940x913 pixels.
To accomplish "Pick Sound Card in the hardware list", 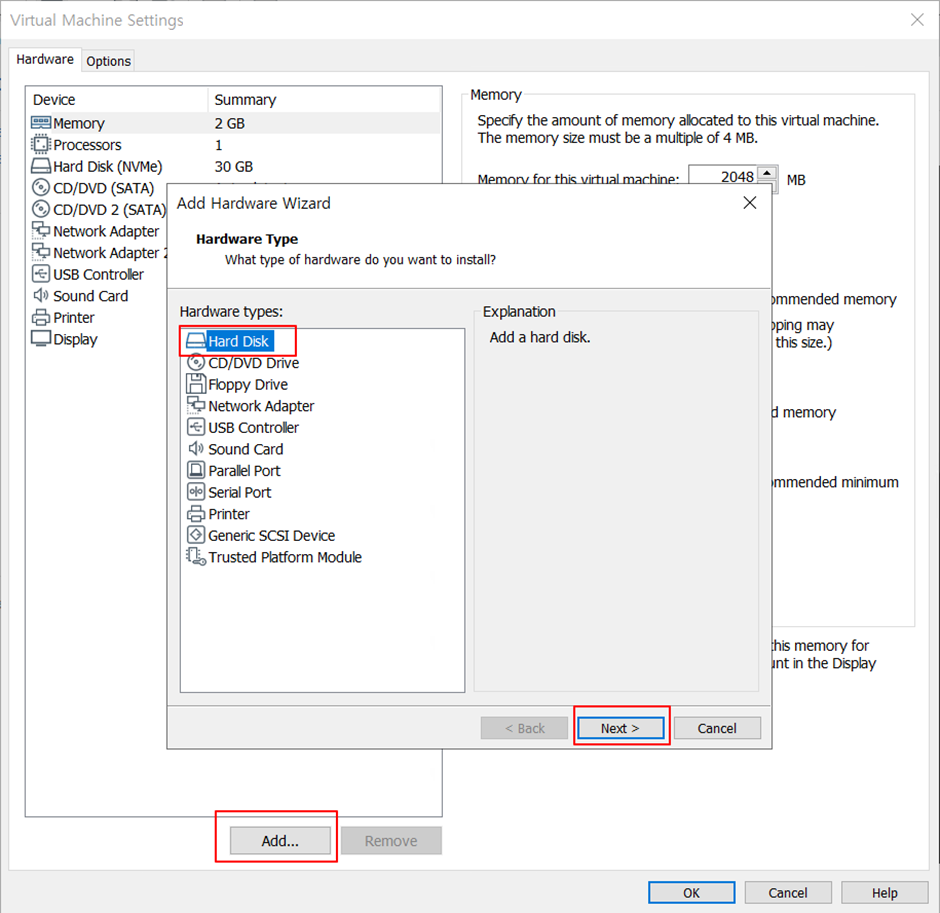I will 243,449.
